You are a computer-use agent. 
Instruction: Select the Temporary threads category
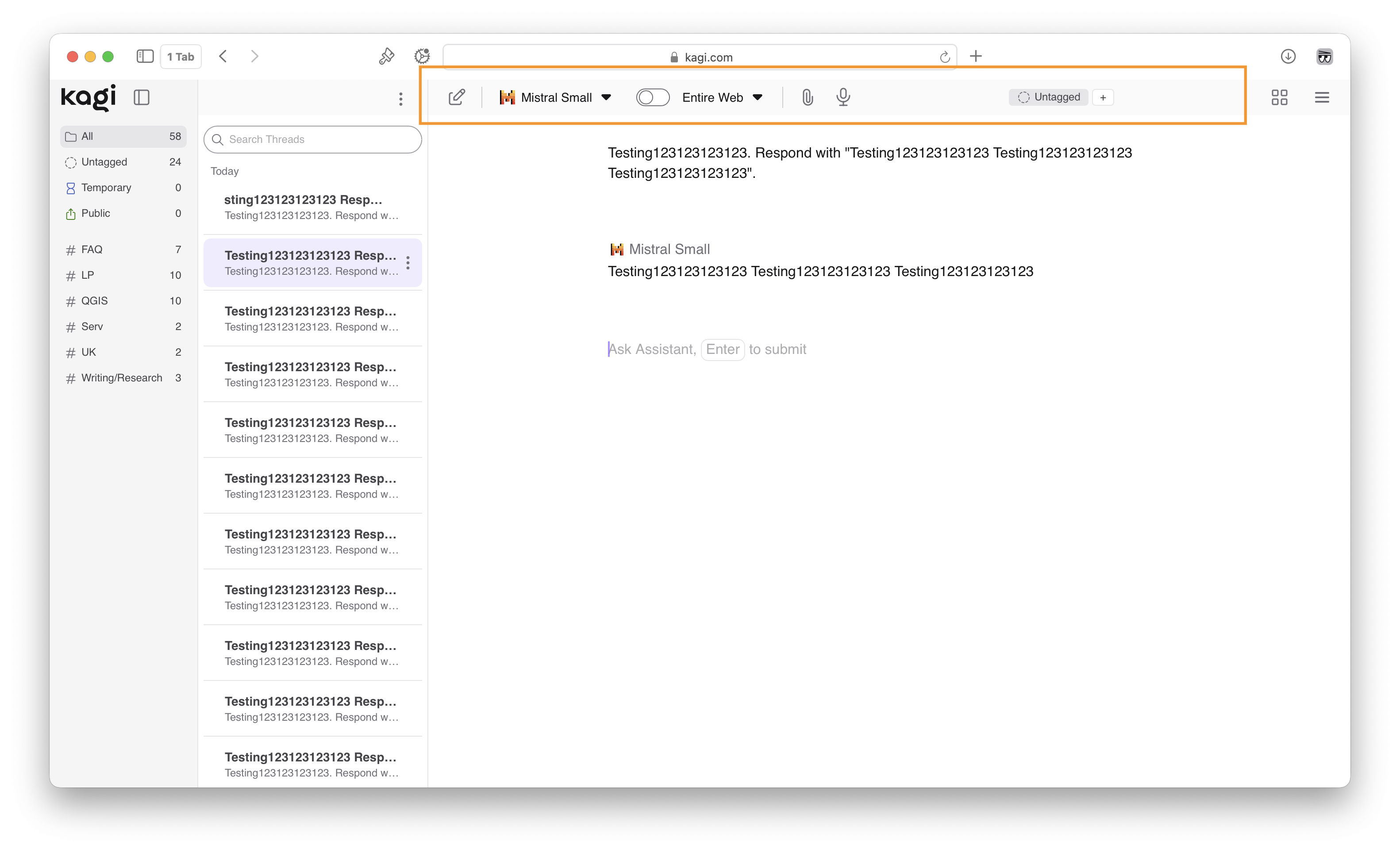click(106, 188)
